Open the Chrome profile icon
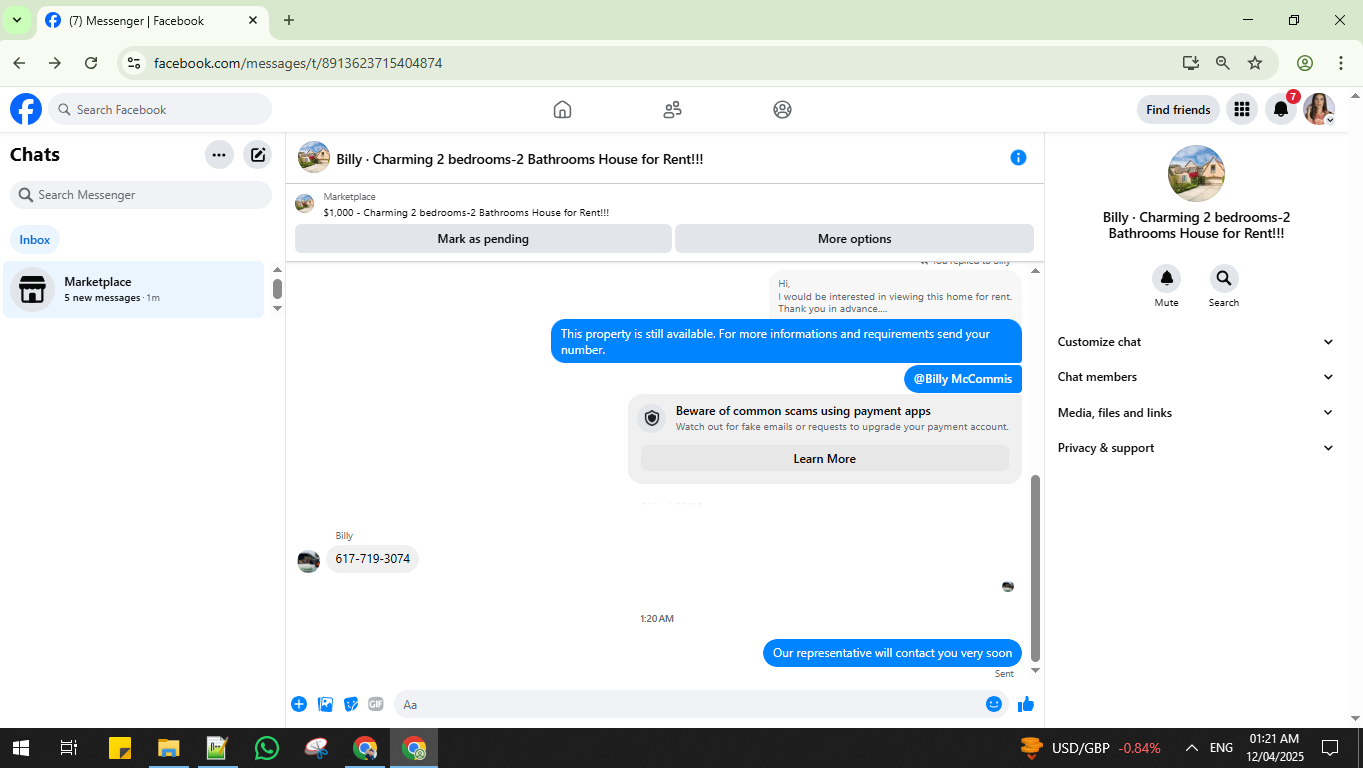The width and height of the screenshot is (1363, 768). coord(1305,63)
